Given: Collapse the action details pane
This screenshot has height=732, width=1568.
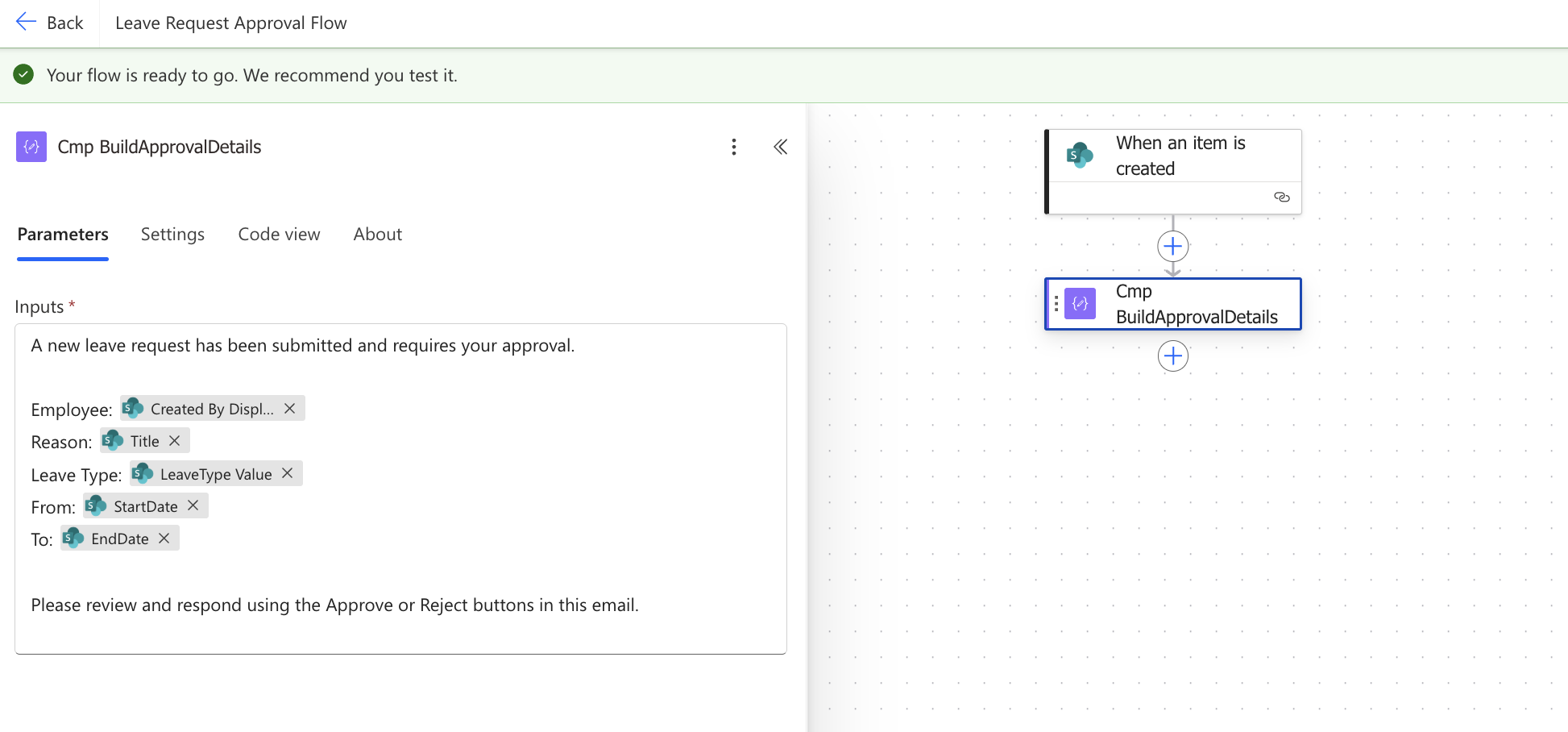Looking at the screenshot, I should point(780,147).
